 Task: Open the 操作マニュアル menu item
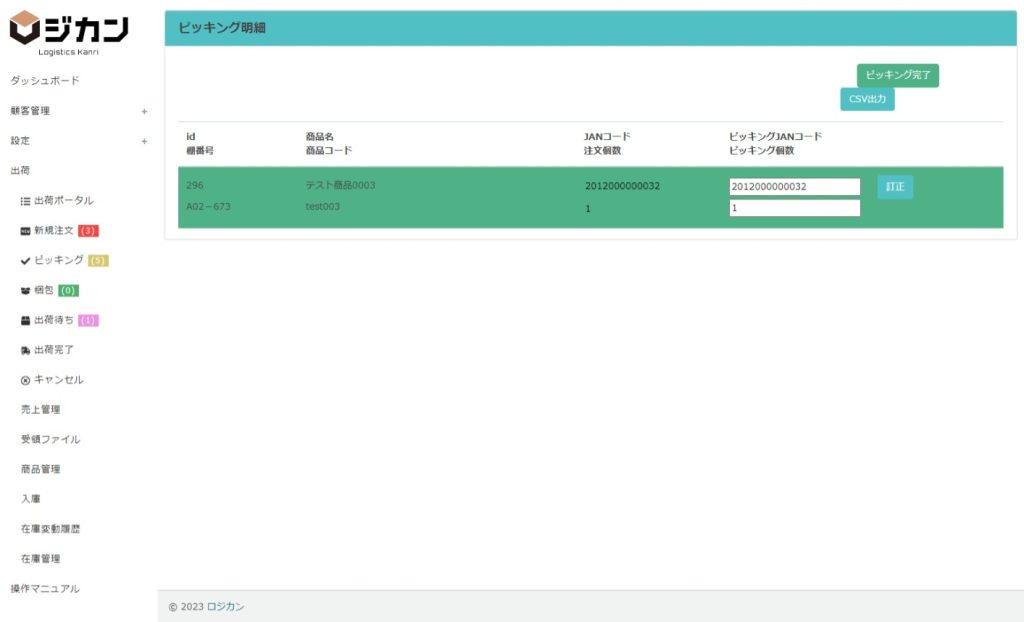pos(44,589)
